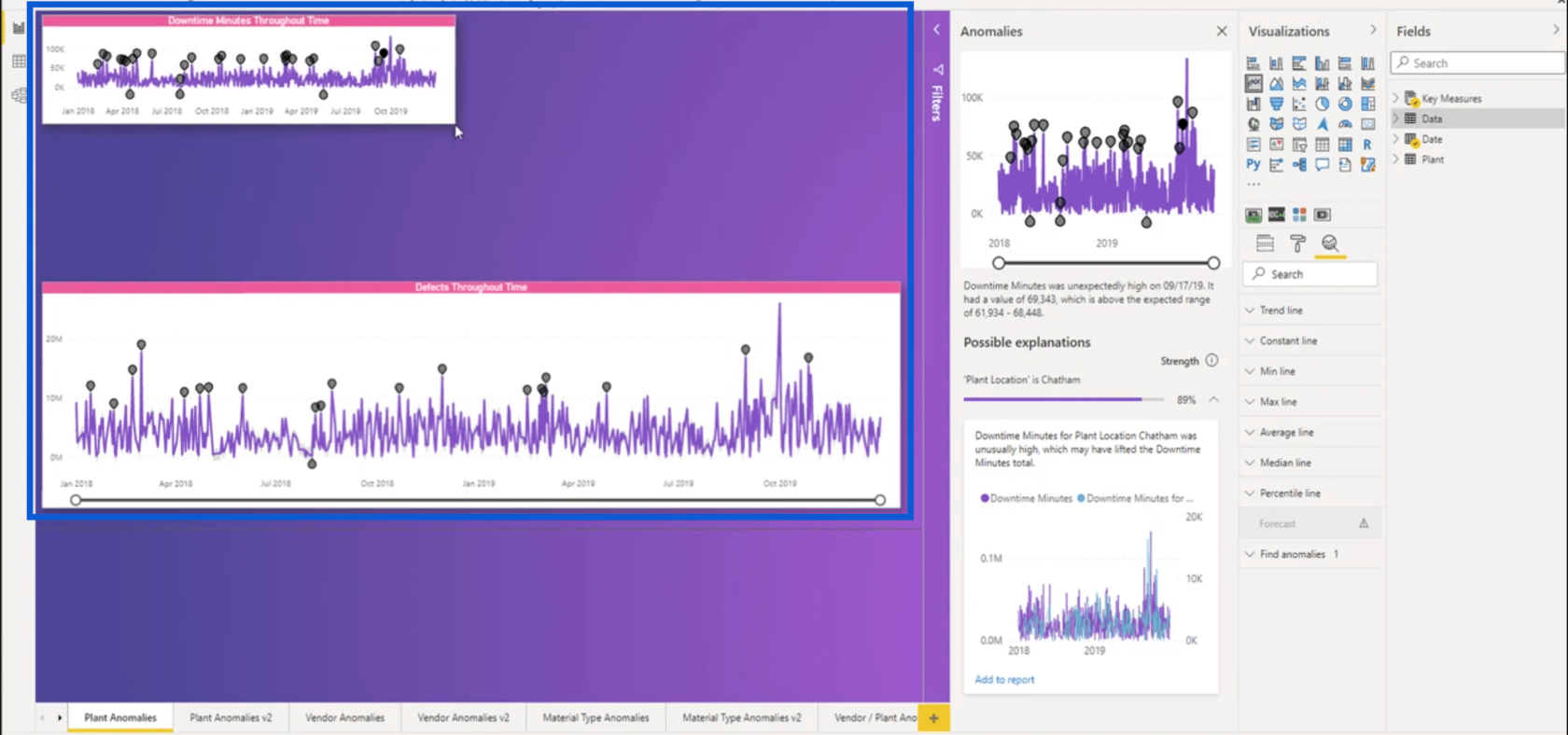
Task: Select the Decomposition tree visual
Action: click(x=1299, y=165)
